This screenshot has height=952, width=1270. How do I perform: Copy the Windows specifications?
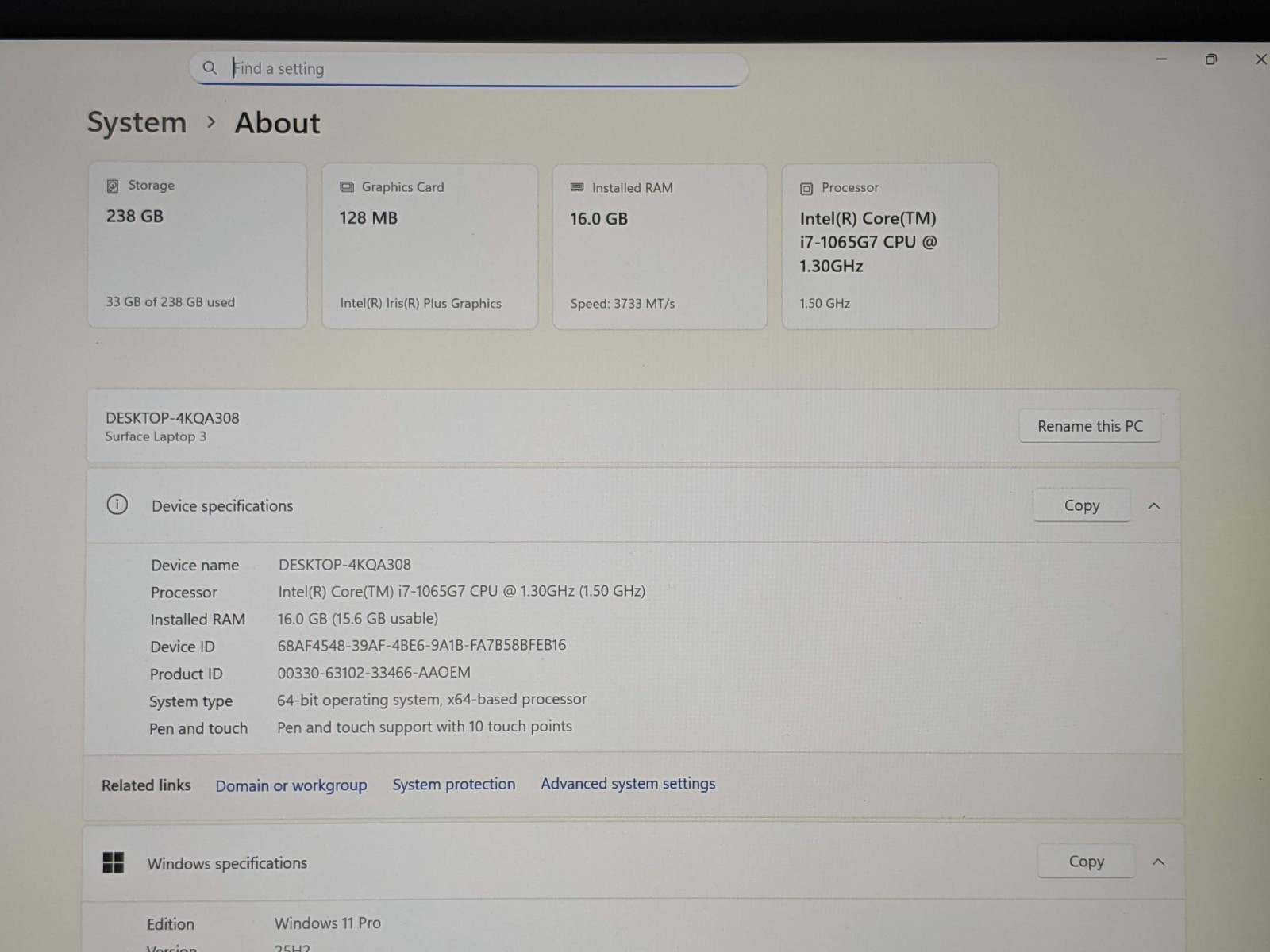tap(1086, 862)
